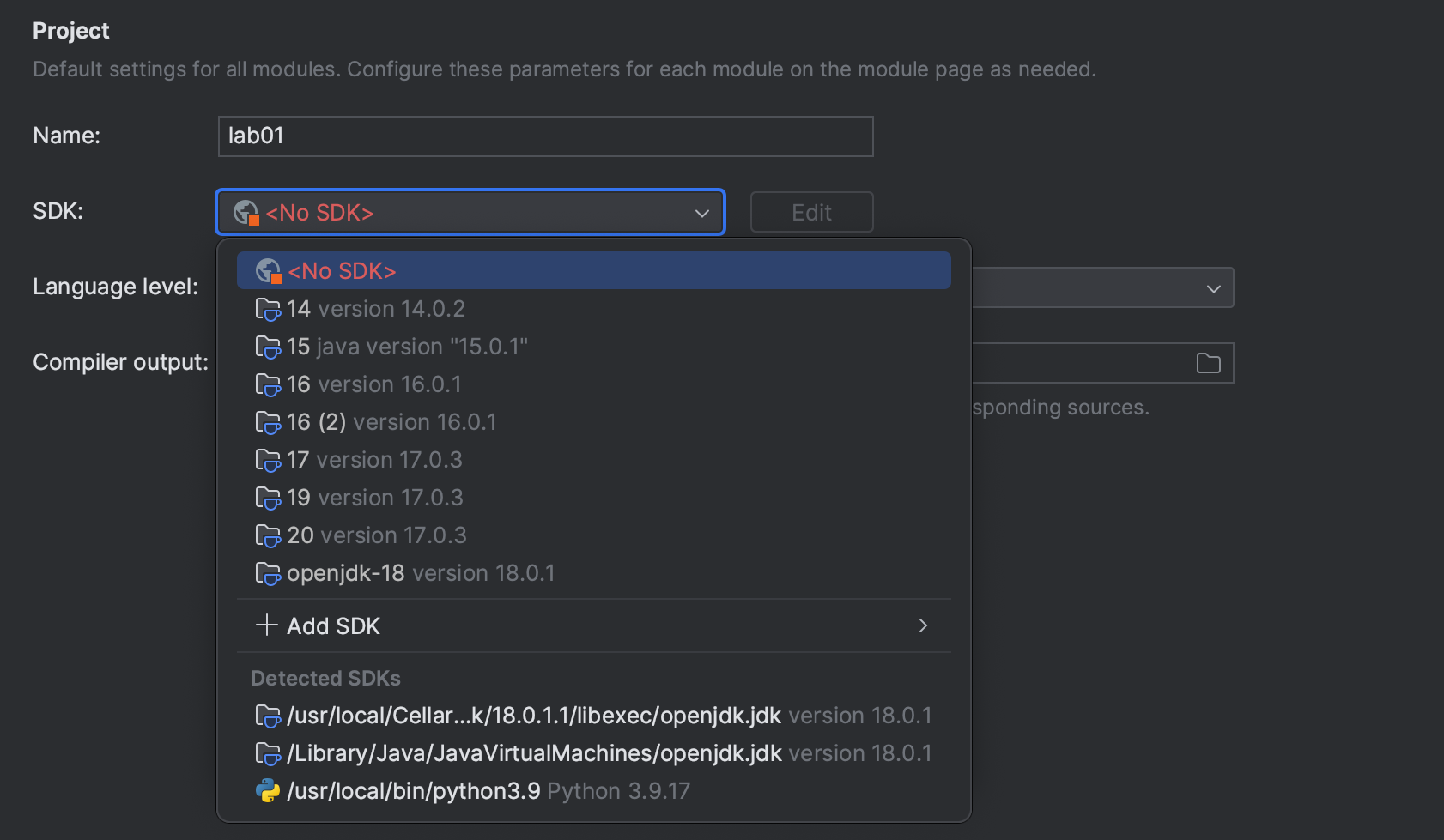Click the folder icon in Compiler output field
This screenshot has height=840, width=1444.
1208,362
